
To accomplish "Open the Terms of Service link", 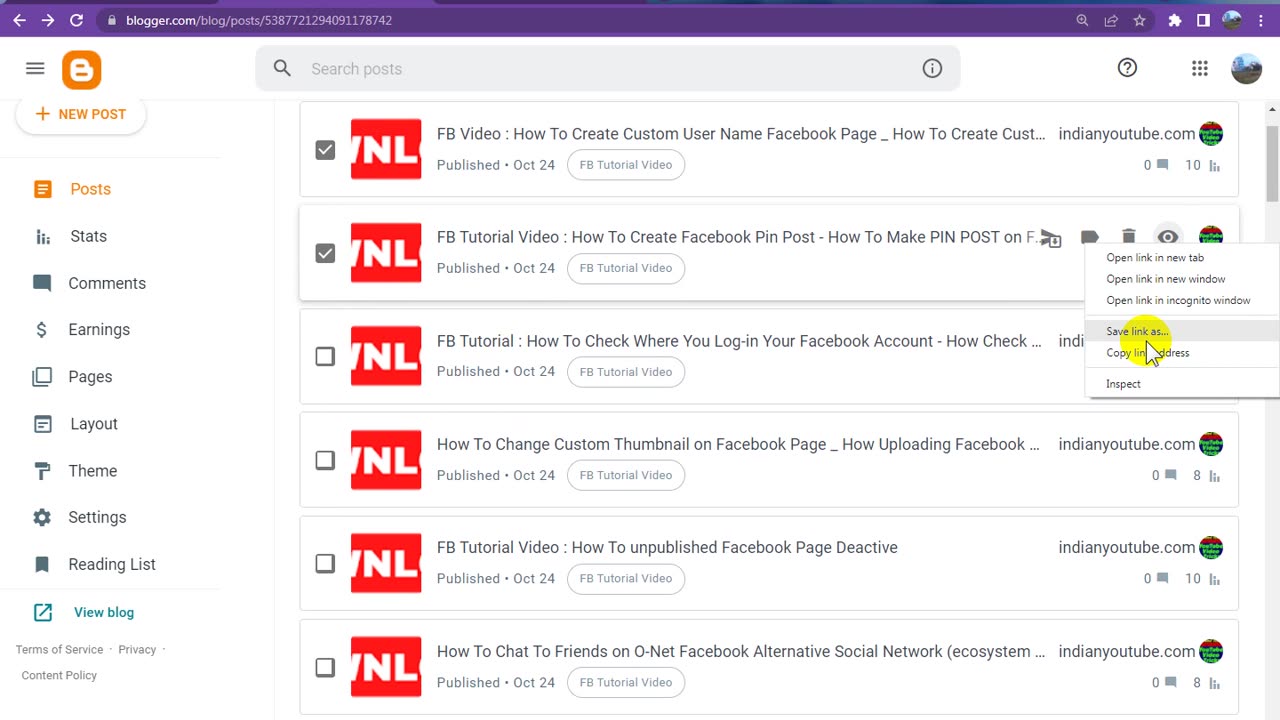I will (59, 649).
